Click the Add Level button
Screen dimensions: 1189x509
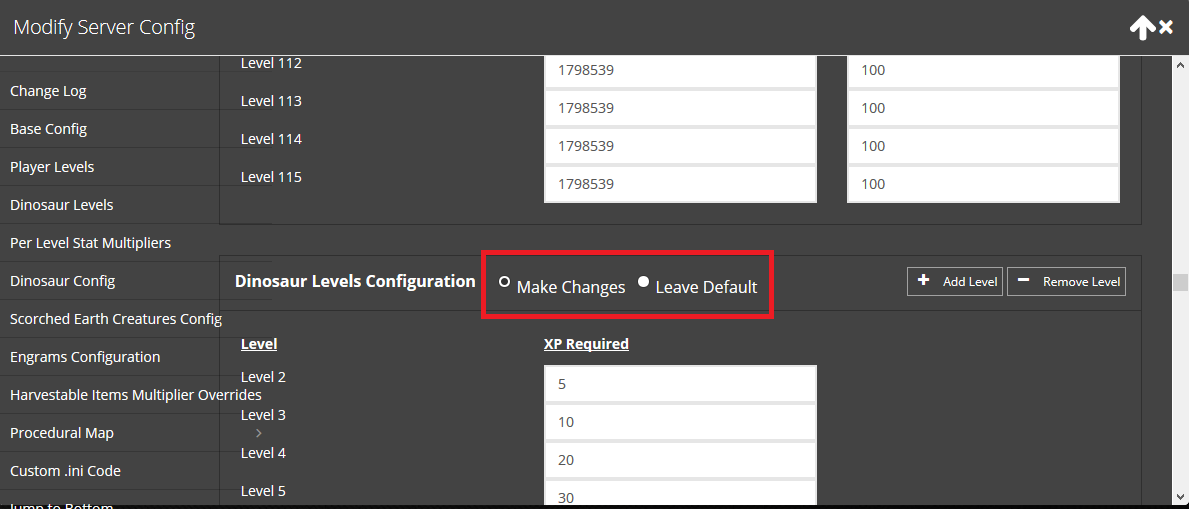[x=955, y=281]
